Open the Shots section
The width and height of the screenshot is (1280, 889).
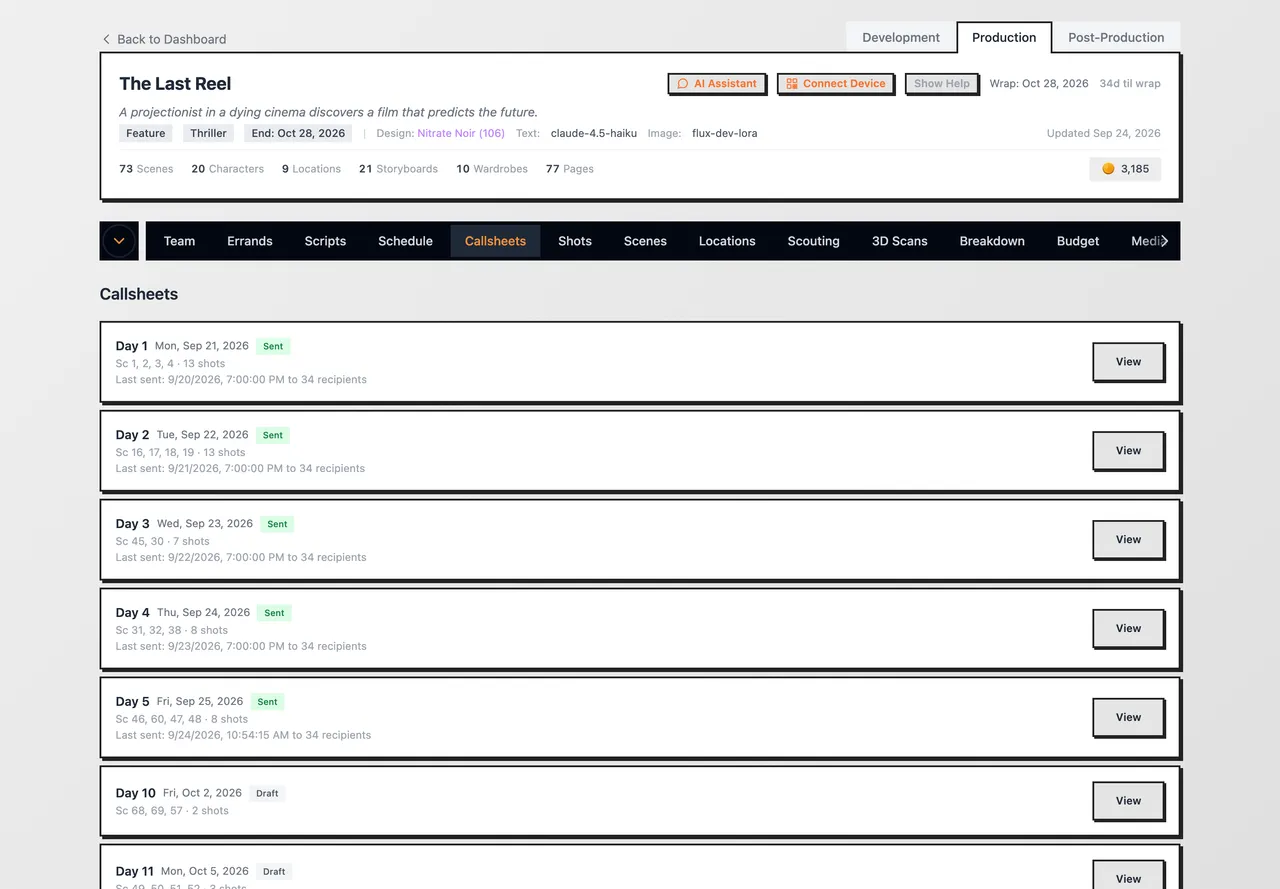tap(575, 241)
